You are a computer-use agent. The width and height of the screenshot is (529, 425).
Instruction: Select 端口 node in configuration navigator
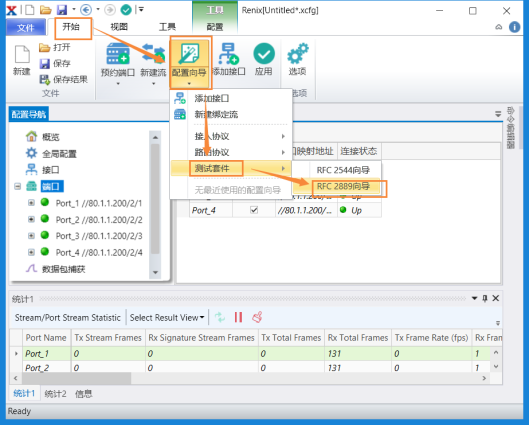click(x=52, y=186)
